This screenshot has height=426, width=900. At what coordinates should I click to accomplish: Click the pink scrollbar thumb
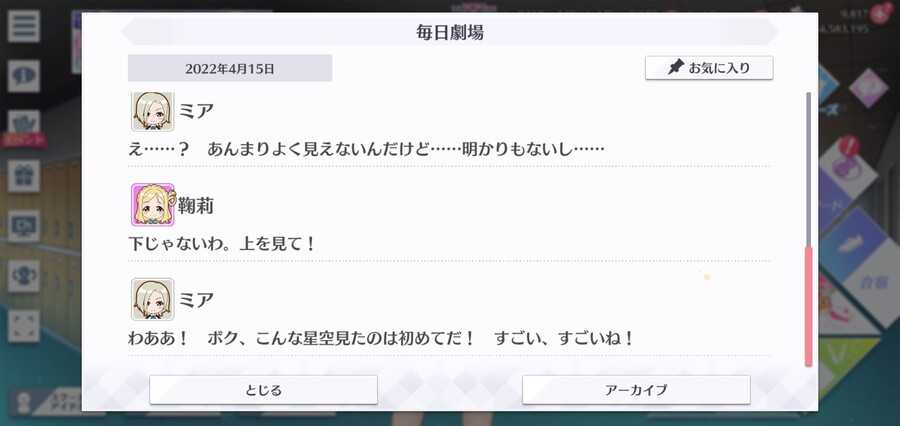tap(808, 306)
